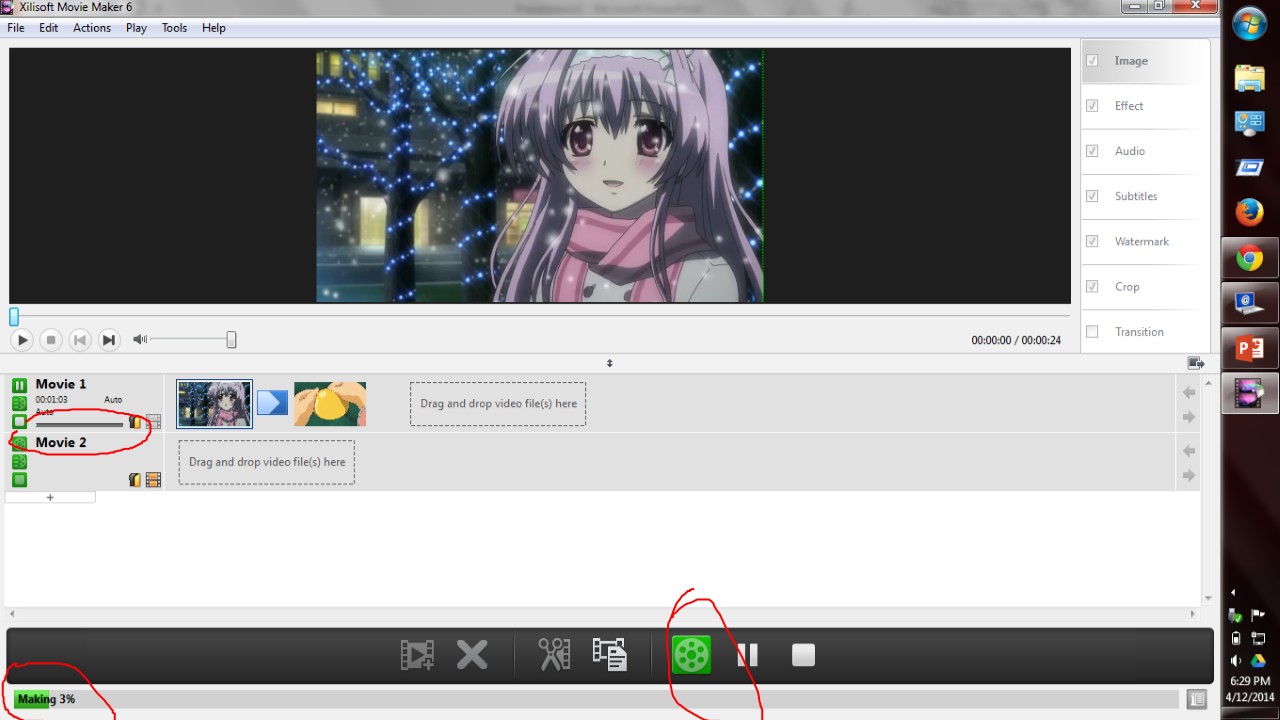
Task: Click the volume slider handle
Action: pyautogui.click(x=231, y=340)
